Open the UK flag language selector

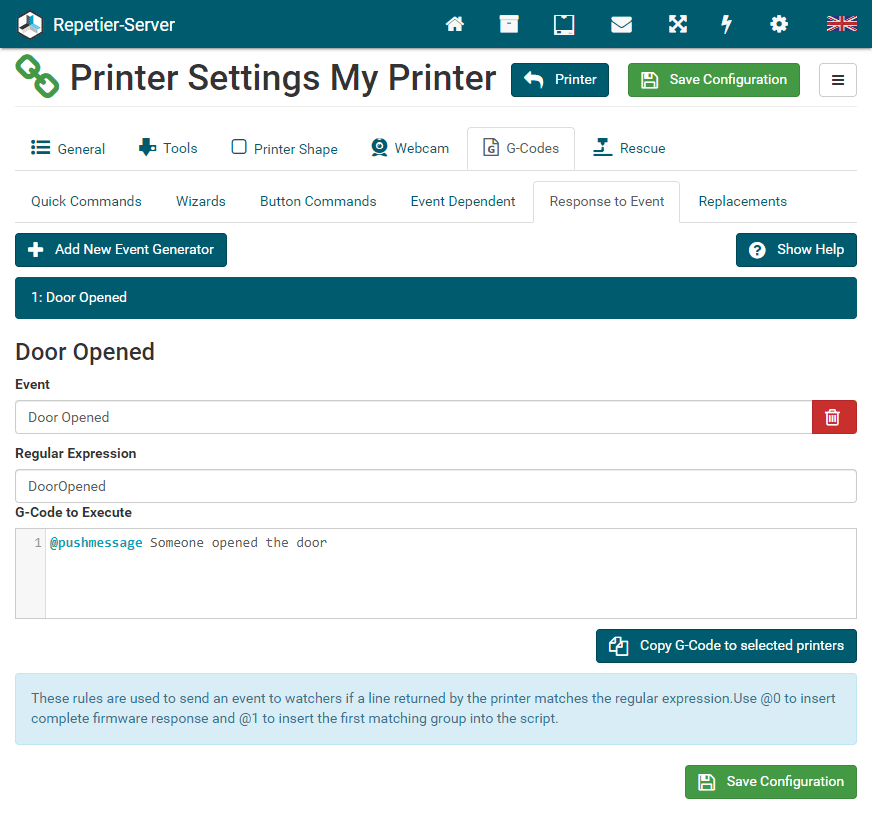coord(841,24)
